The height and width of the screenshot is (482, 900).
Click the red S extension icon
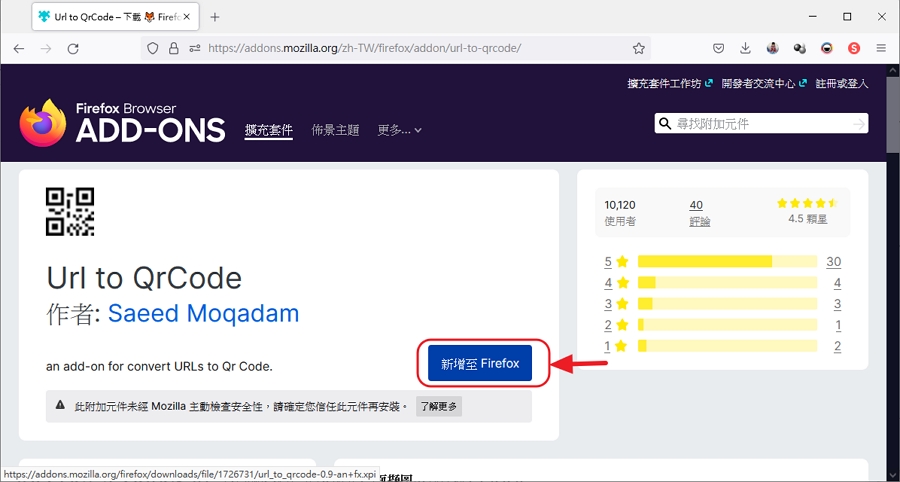854,49
